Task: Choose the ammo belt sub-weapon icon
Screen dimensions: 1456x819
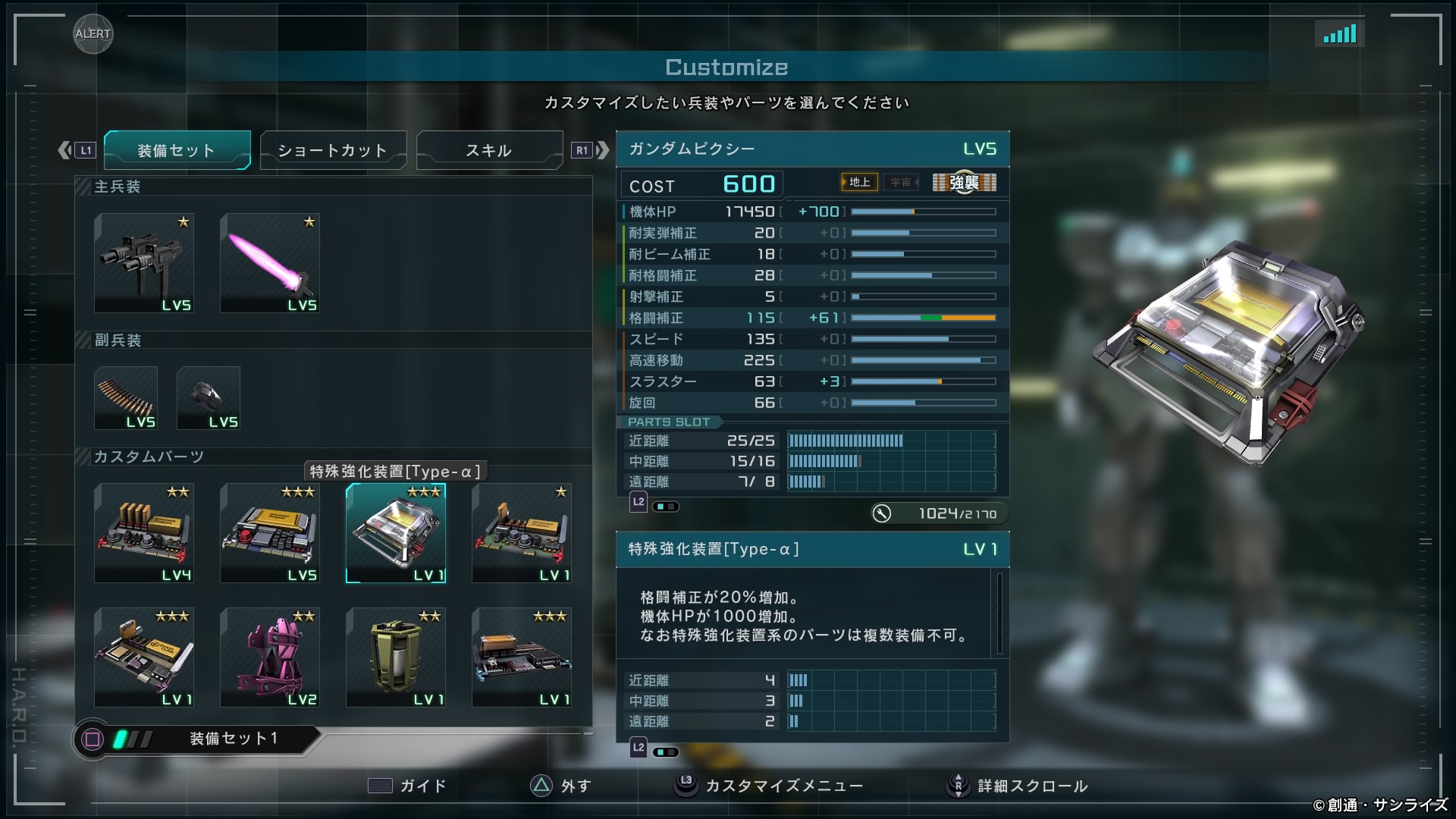Action: pyautogui.click(x=126, y=398)
